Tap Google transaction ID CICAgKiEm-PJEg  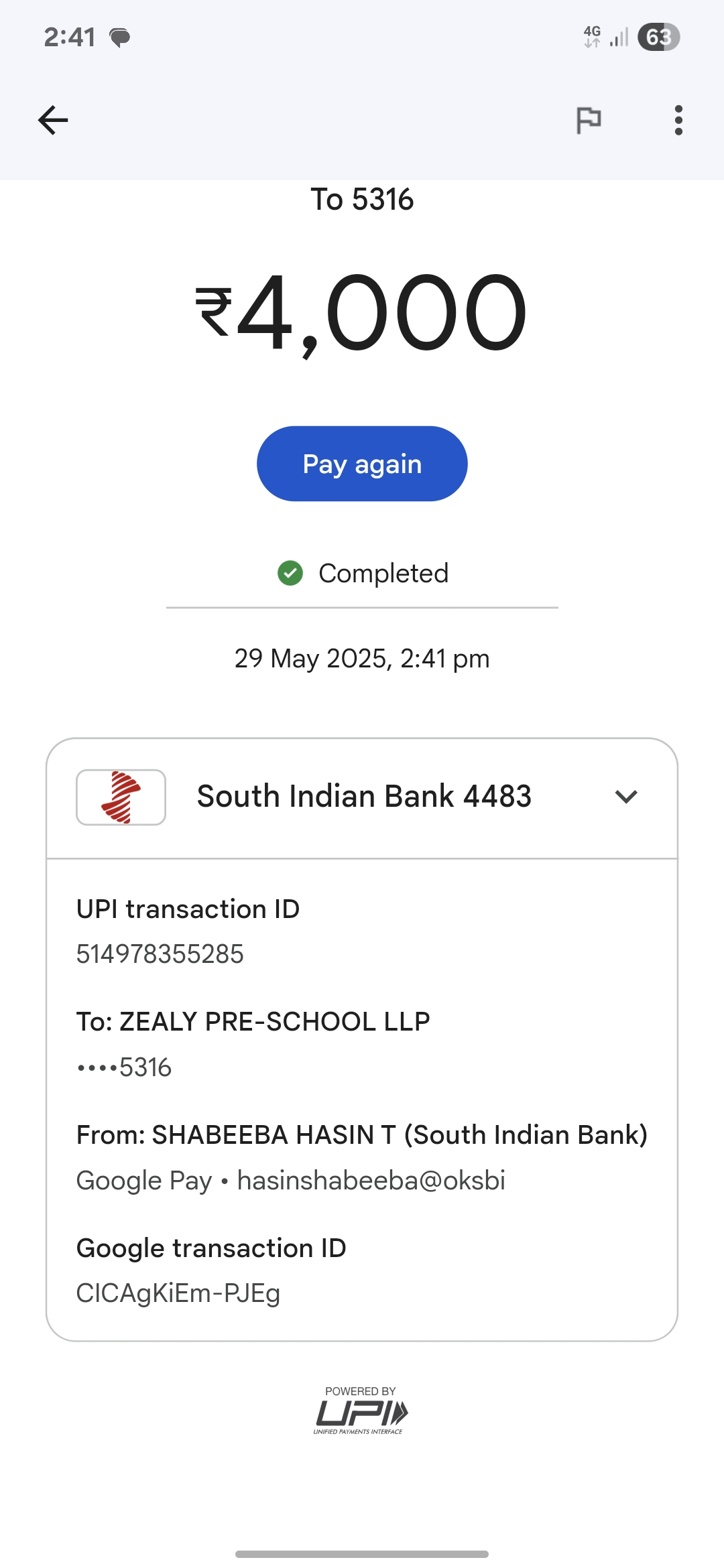pos(178,1293)
